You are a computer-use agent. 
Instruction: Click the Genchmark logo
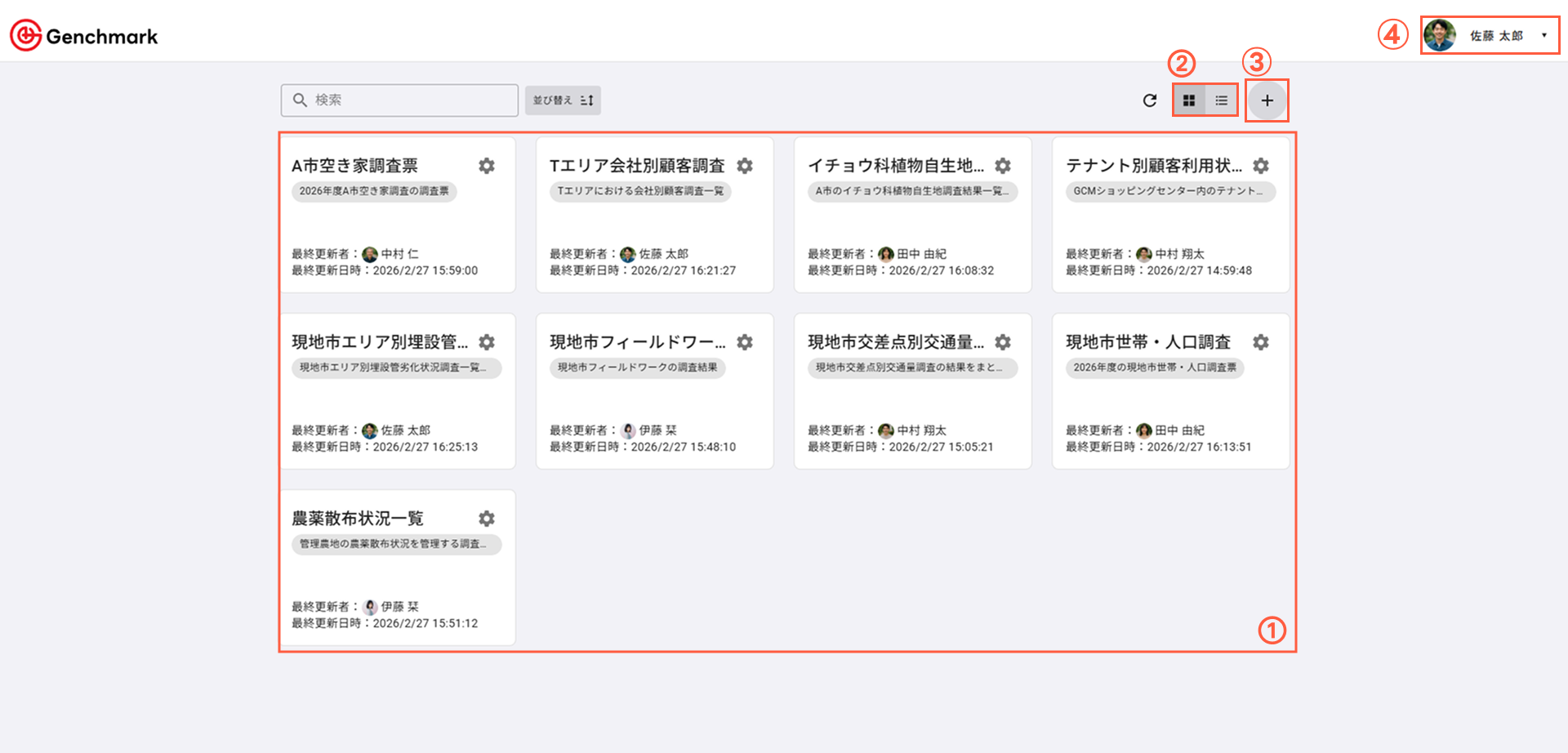[83, 36]
